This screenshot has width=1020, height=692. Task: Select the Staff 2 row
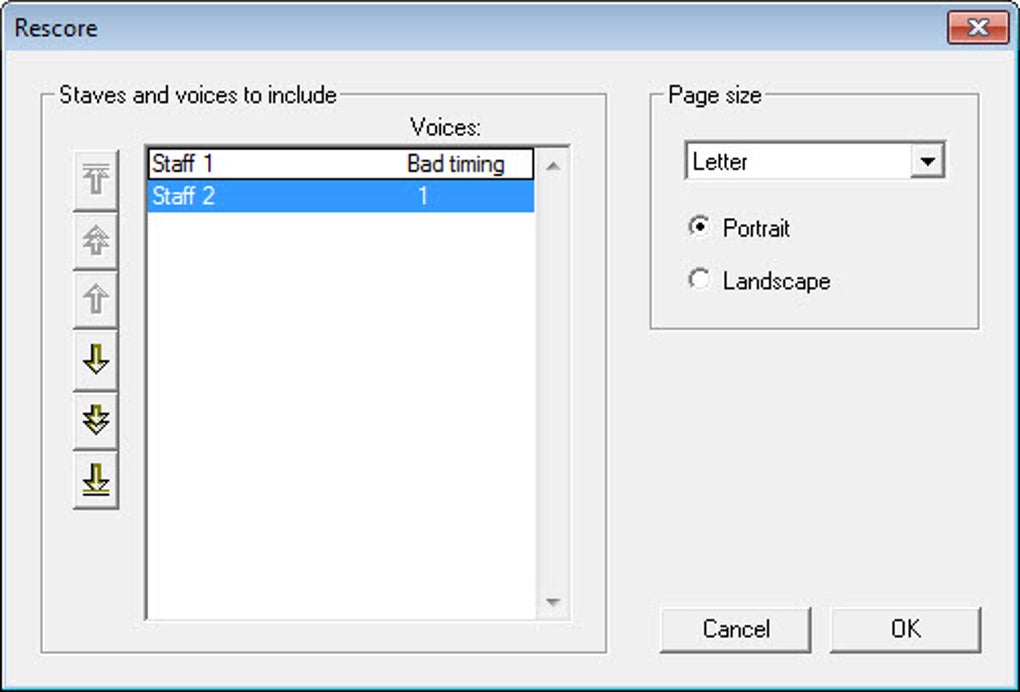341,196
